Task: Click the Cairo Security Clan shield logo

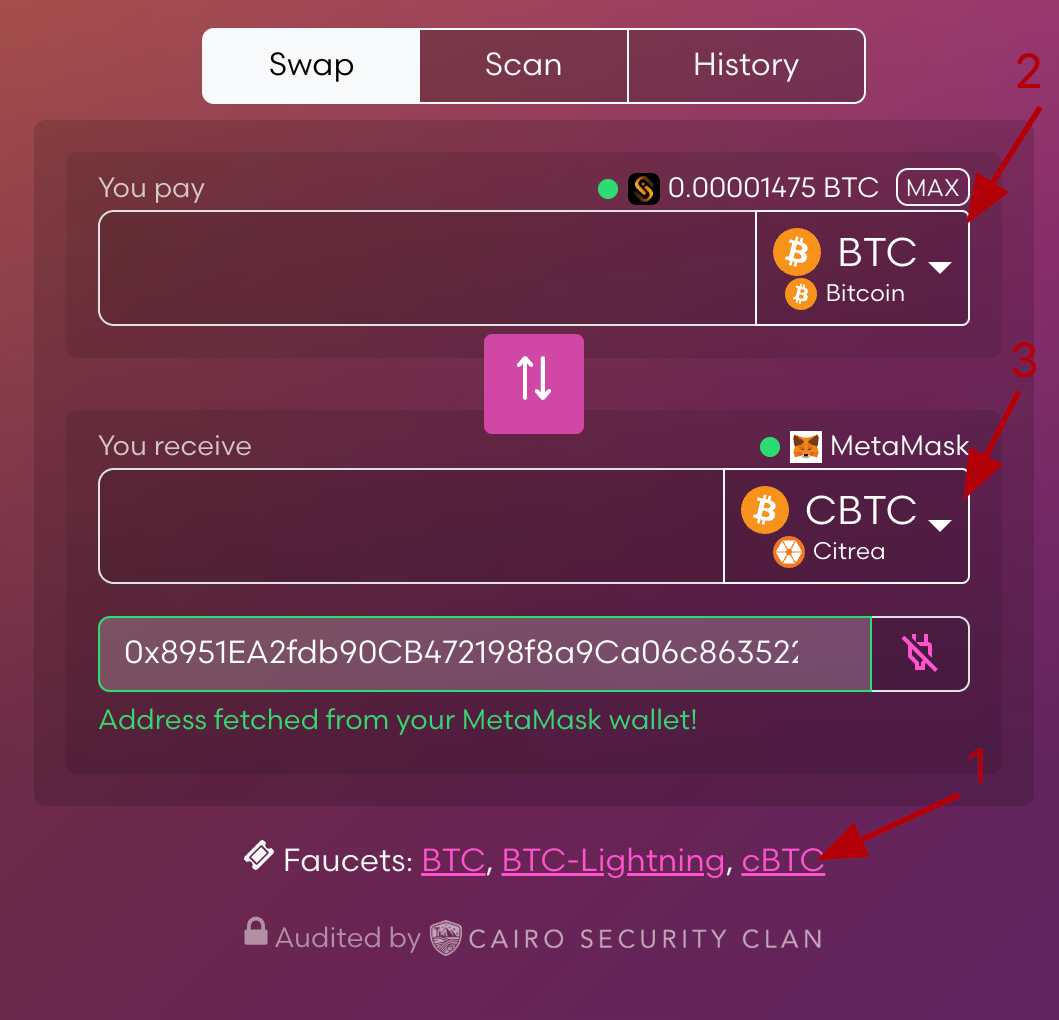Action: tap(445, 938)
